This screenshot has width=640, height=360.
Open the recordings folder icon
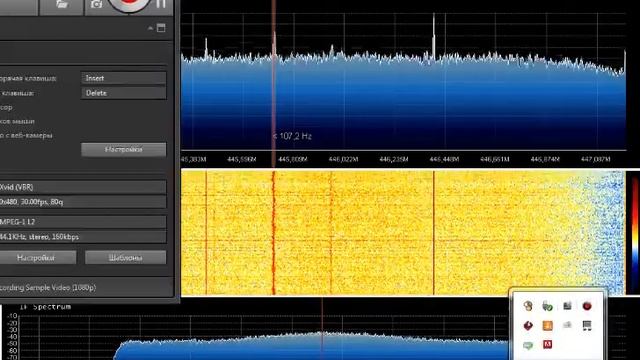(x=62, y=4)
